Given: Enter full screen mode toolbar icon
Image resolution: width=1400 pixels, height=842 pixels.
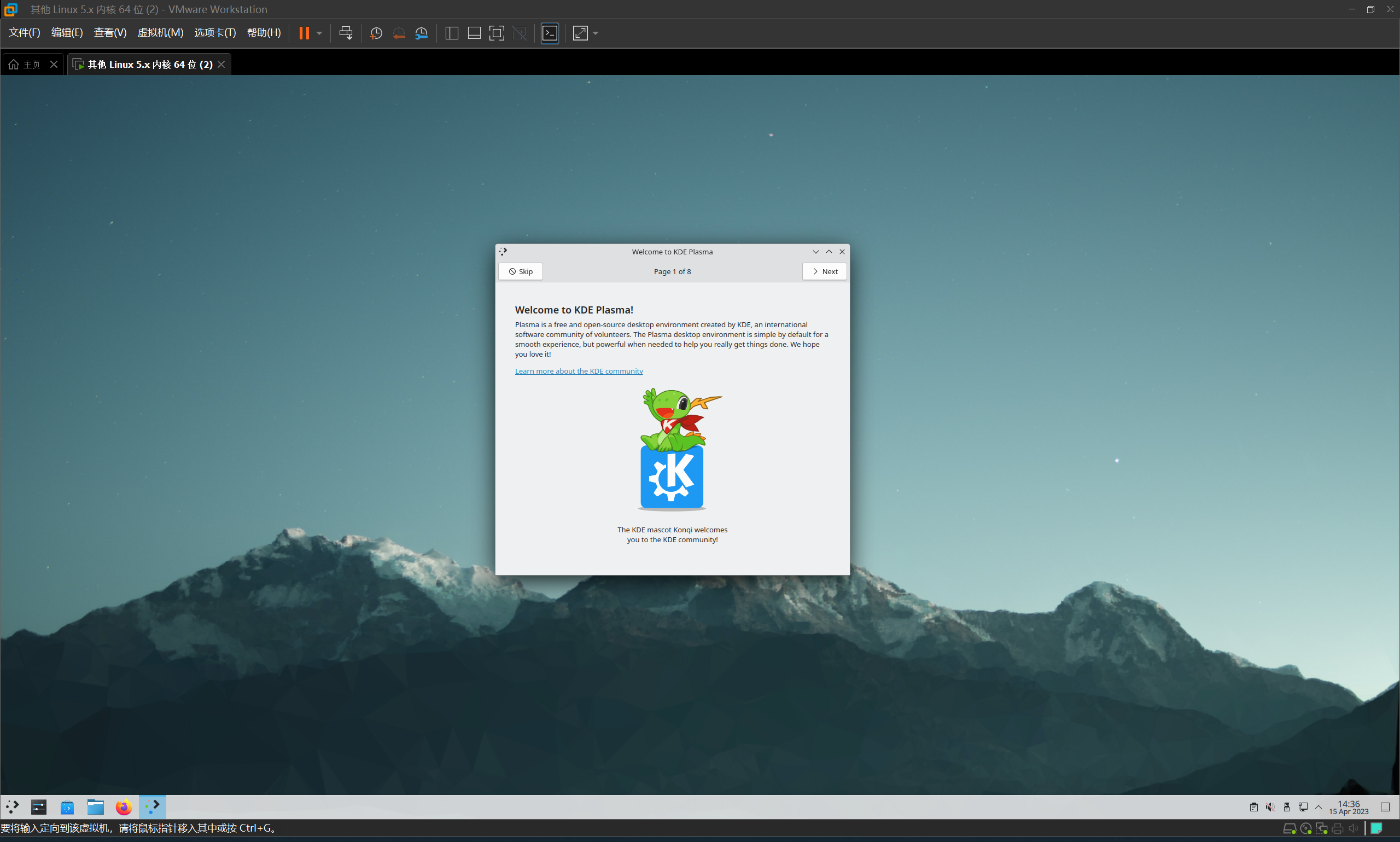Looking at the screenshot, I should pos(496,33).
